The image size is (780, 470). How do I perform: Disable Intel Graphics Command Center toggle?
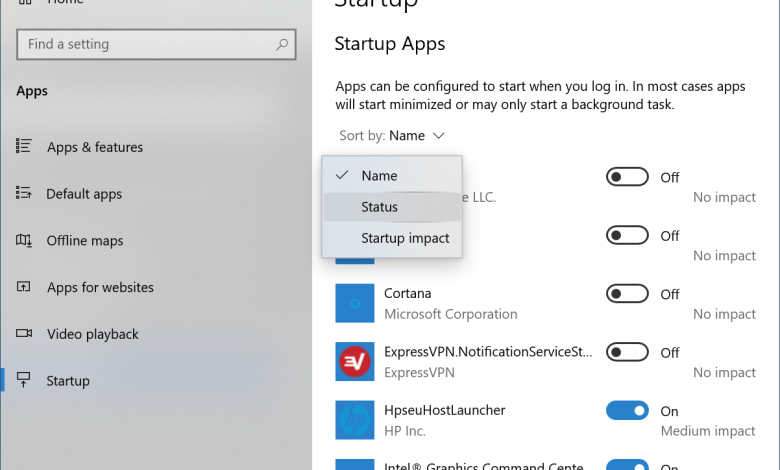click(627, 465)
